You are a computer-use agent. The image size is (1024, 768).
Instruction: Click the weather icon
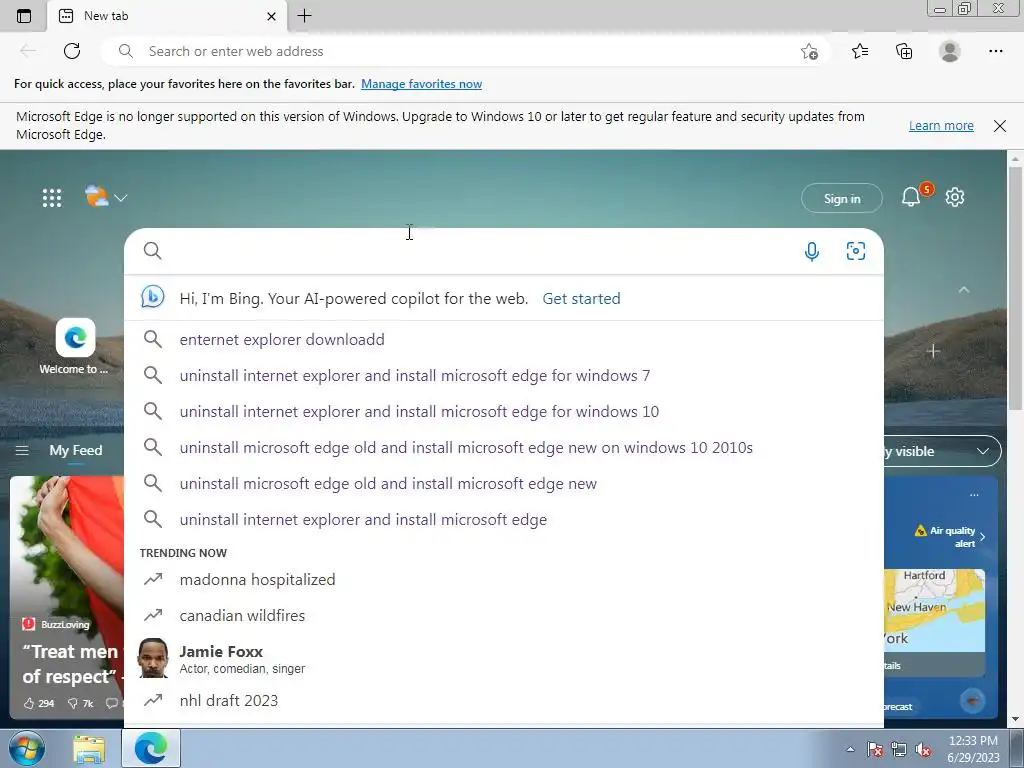point(96,196)
